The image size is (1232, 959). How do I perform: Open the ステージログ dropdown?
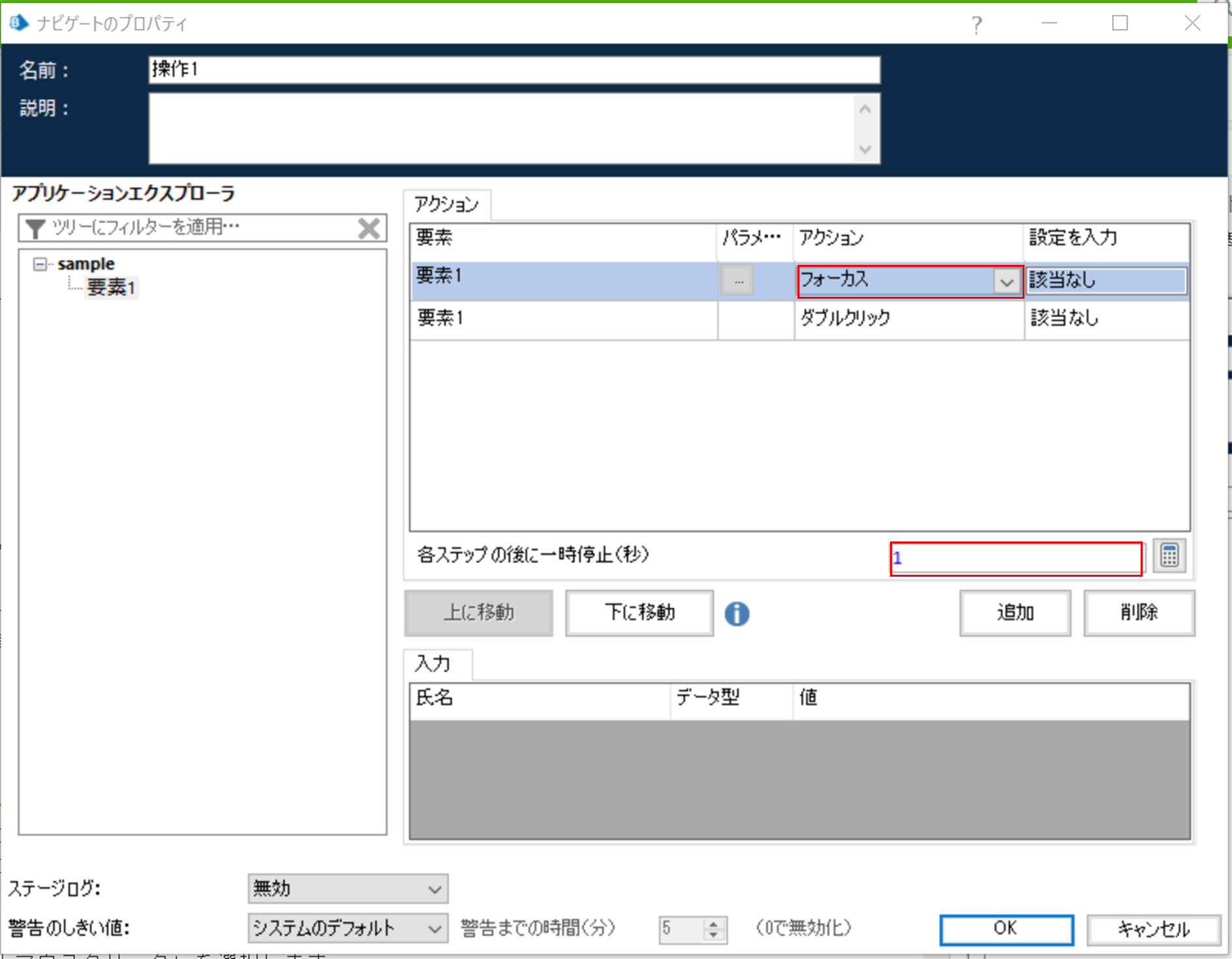pos(348,889)
